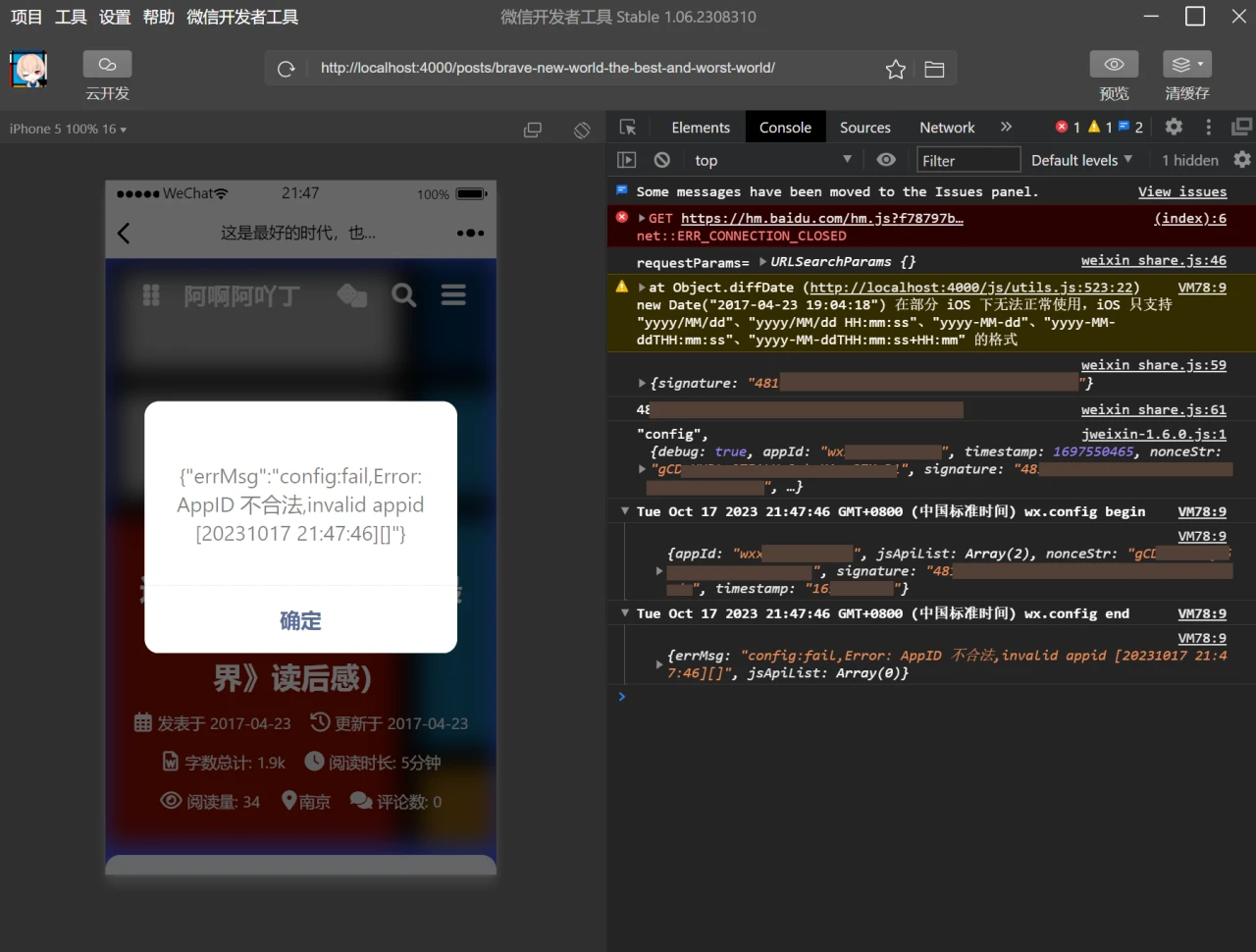Open the 工具 menu
Viewport: 1256px width, 952px height.
coord(71,17)
